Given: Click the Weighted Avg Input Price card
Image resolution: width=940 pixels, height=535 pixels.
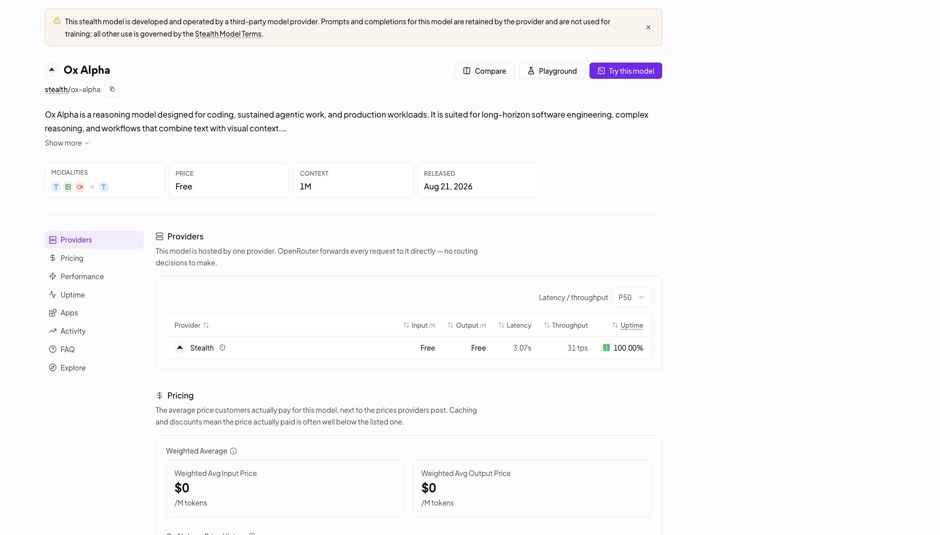Looking at the screenshot, I should coord(285,488).
